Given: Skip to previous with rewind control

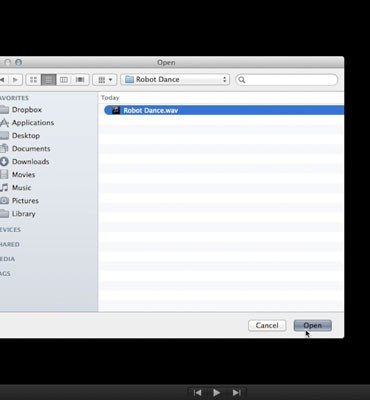Looking at the screenshot, I should (x=197, y=393).
